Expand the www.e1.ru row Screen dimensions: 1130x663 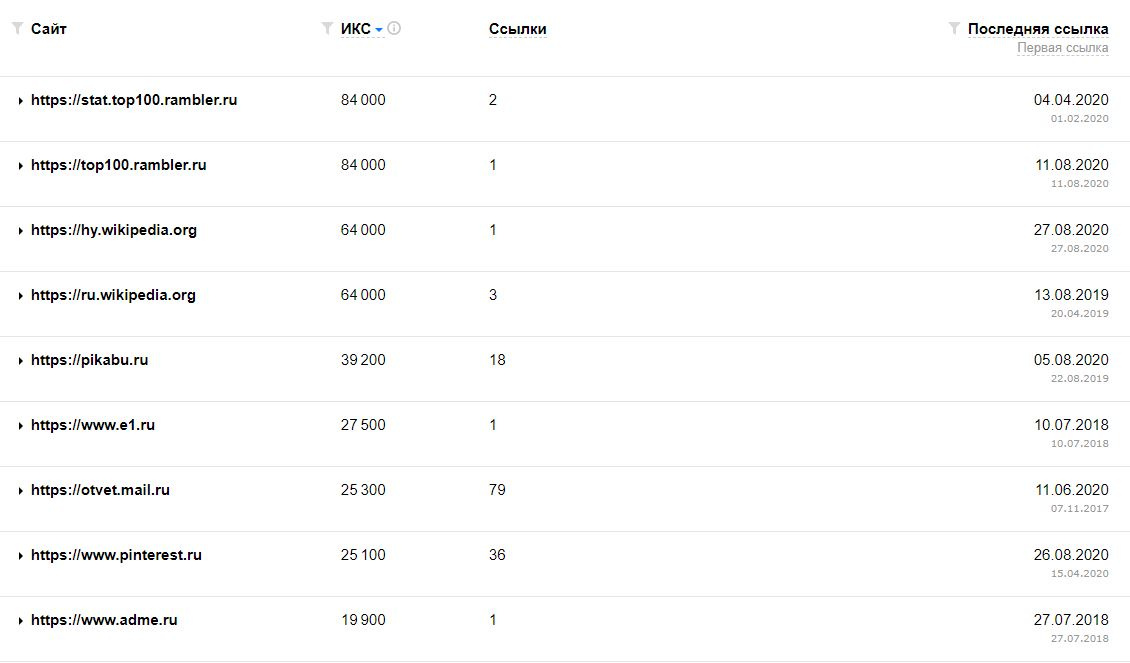pyautogui.click(x=20, y=426)
